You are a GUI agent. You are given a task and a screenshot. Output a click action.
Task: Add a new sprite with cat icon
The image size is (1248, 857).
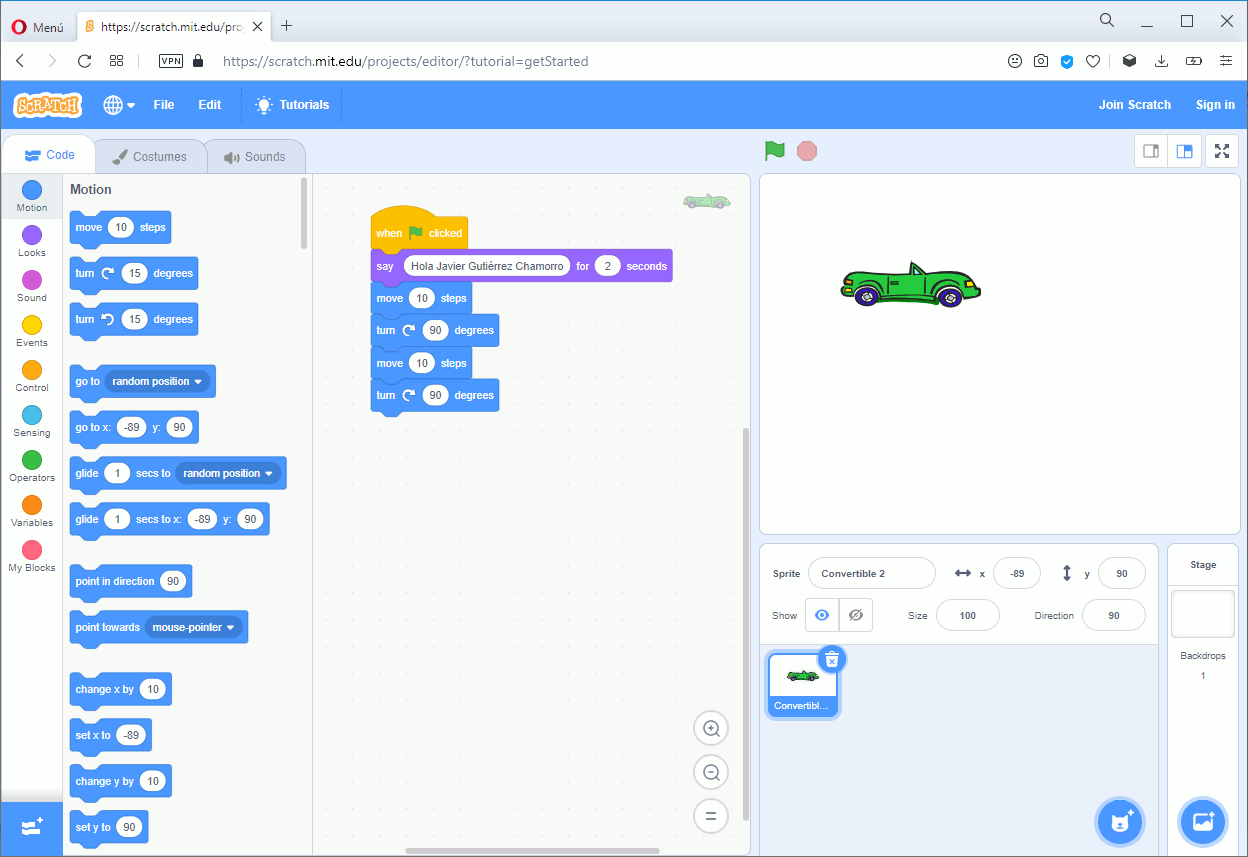[1120, 821]
